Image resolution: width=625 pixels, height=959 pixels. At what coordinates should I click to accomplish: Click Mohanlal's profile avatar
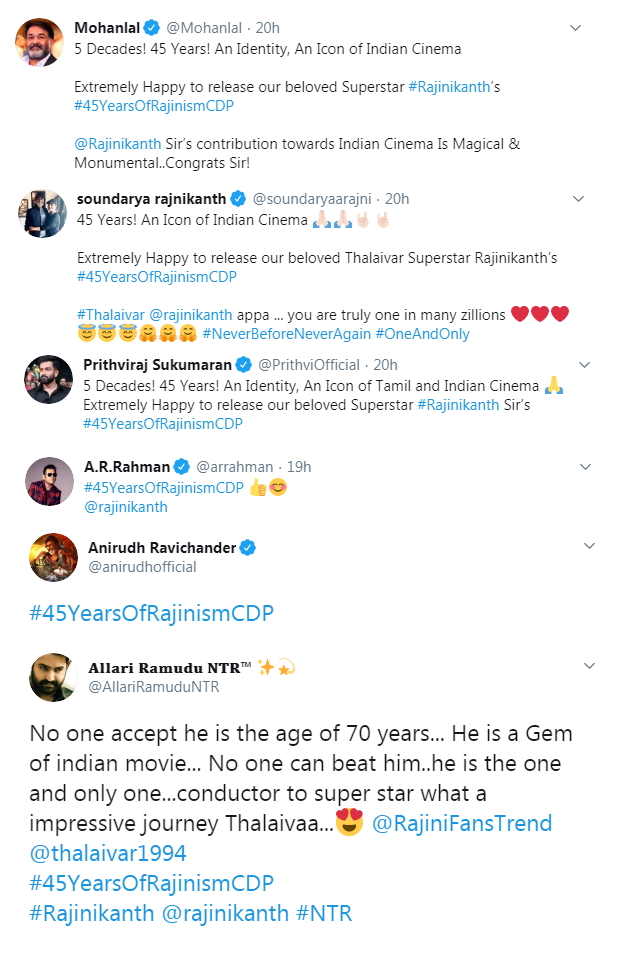click(36, 41)
